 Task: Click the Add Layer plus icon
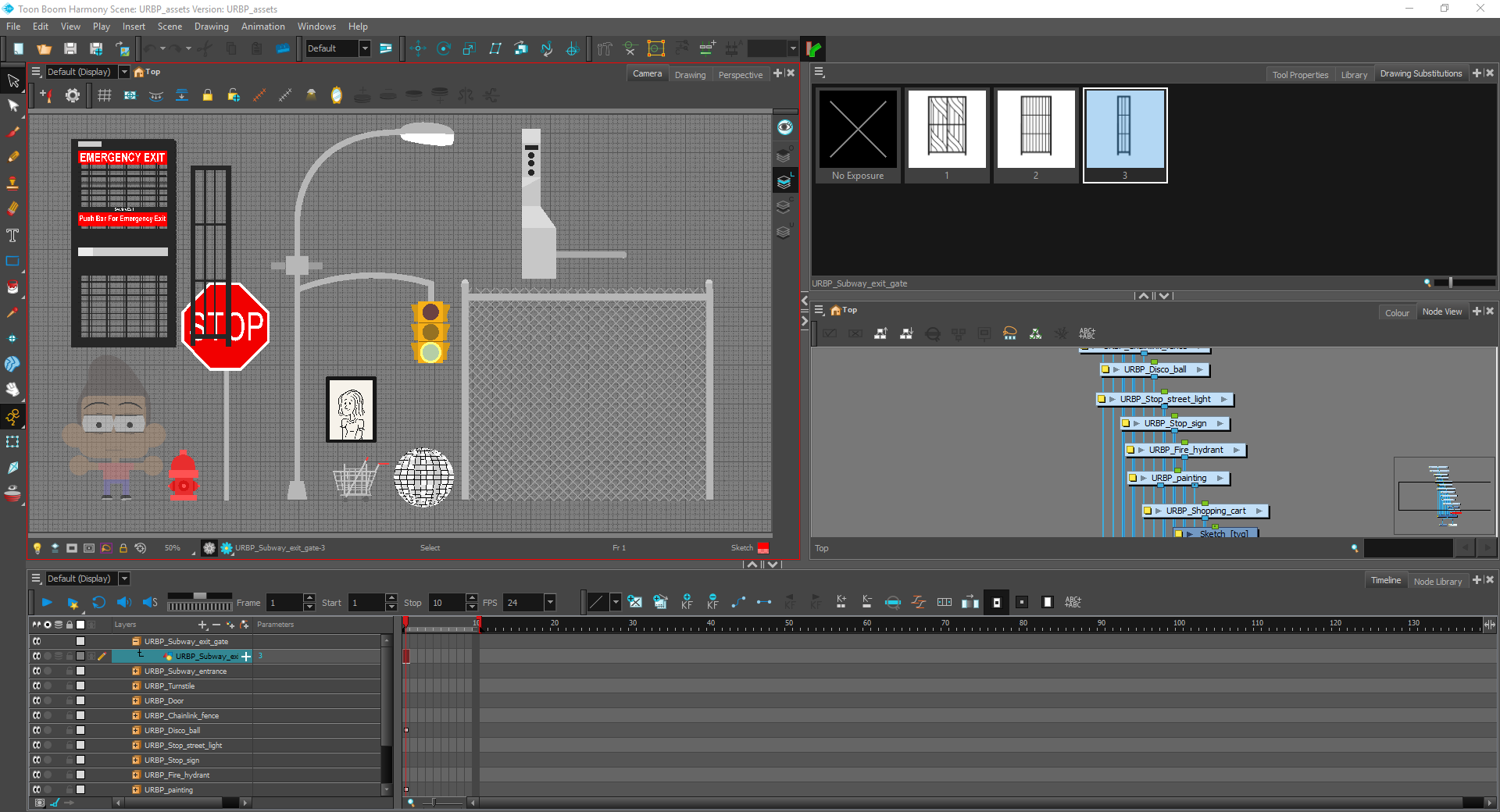[x=202, y=625]
